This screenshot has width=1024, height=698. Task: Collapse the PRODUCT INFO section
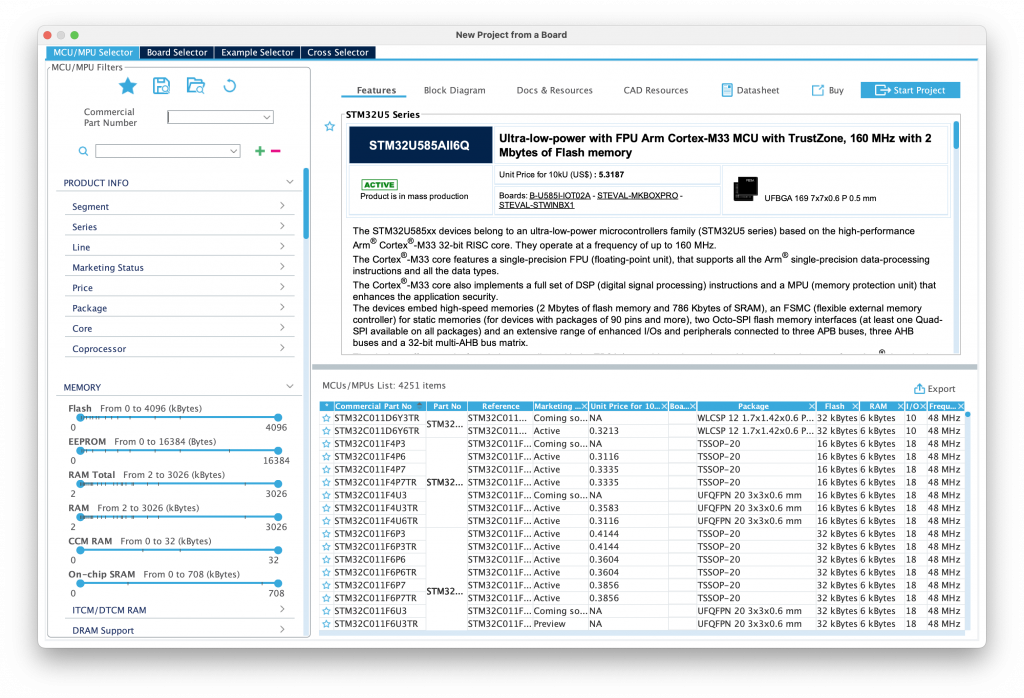coord(289,182)
